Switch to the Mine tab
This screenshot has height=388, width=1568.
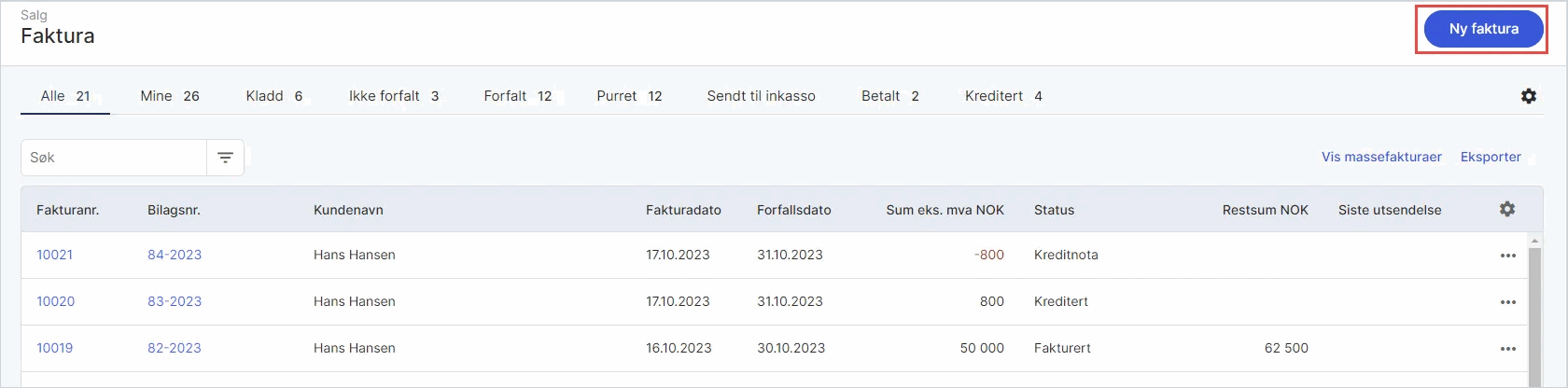click(x=170, y=96)
